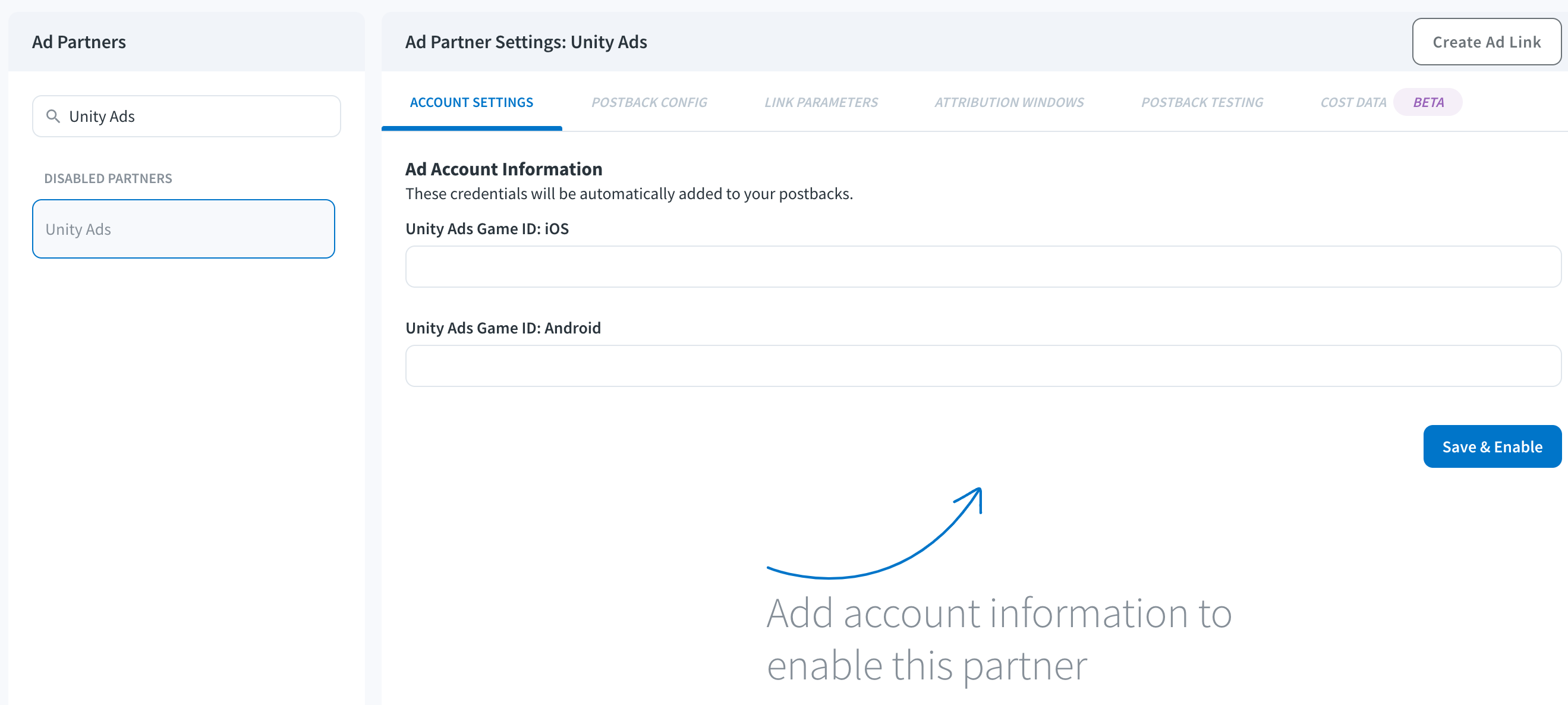Focus the Unity Ads Game ID iOS field

[983, 267]
